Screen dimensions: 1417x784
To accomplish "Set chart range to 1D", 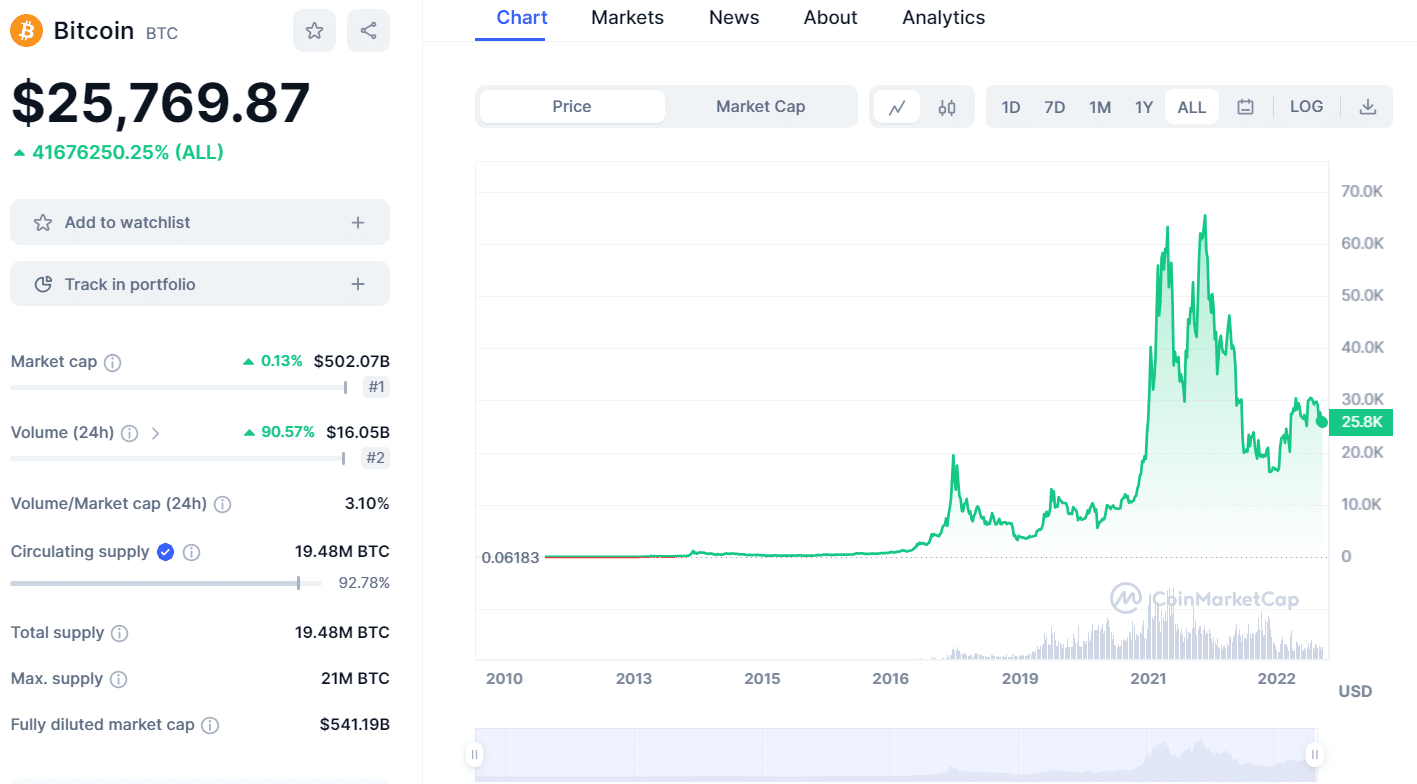I will pos(1011,107).
